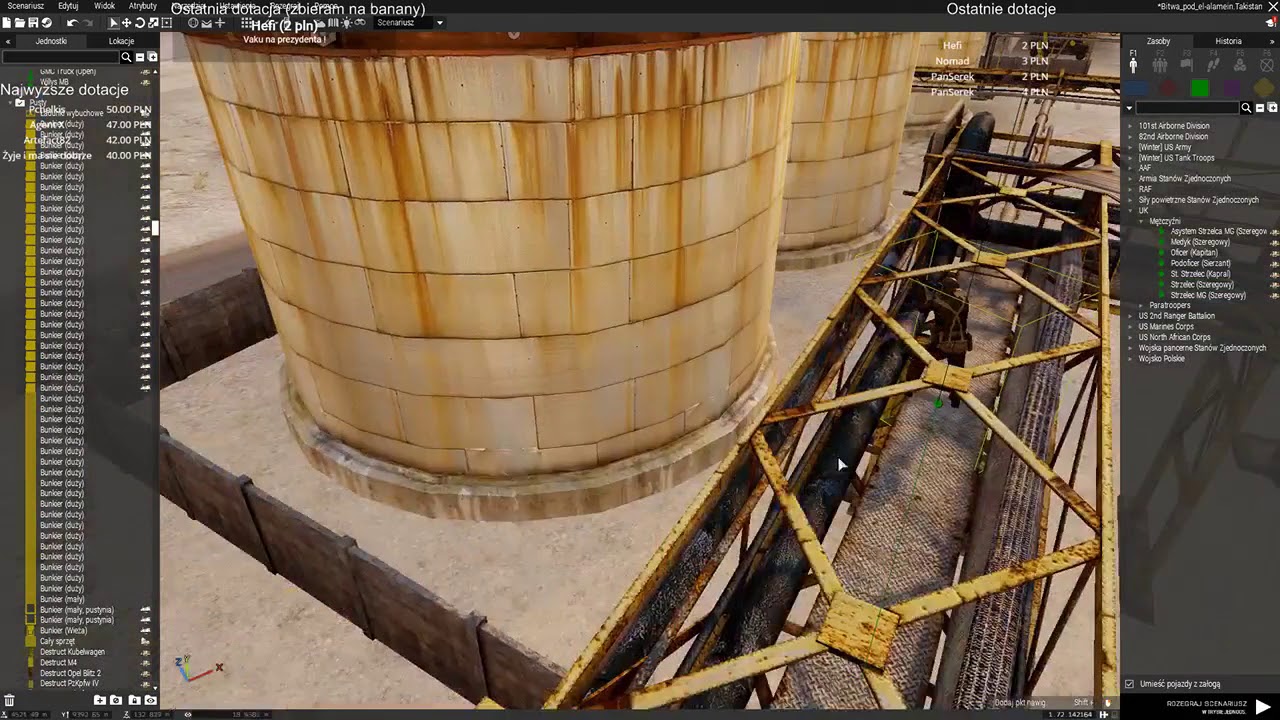Image resolution: width=1280 pixels, height=720 pixels.
Task: Expand all entries in left entity list
Action: click(x=153, y=58)
